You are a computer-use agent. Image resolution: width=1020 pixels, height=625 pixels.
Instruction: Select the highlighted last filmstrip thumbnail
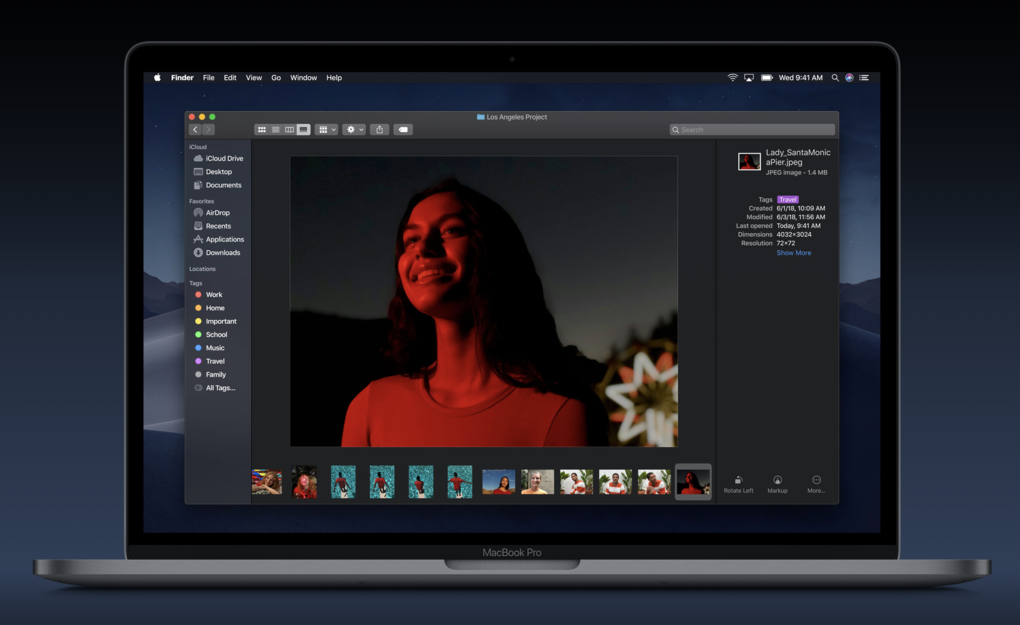(x=693, y=483)
